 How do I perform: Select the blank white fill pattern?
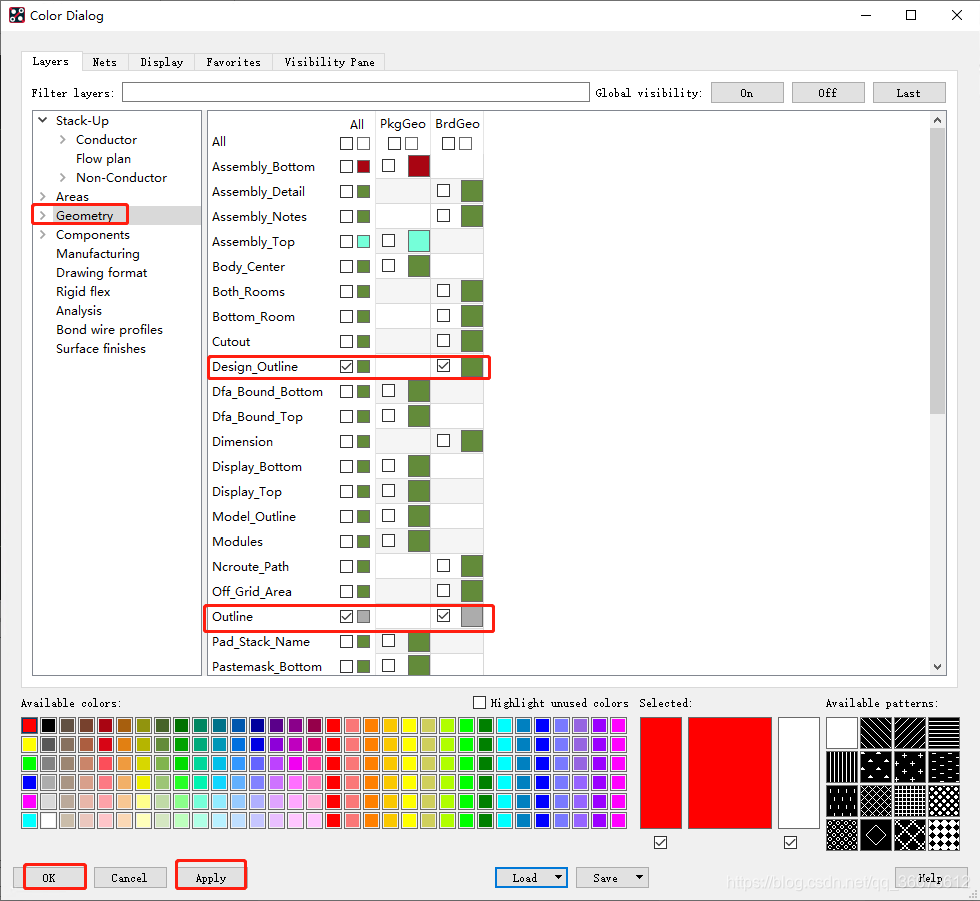point(842,733)
